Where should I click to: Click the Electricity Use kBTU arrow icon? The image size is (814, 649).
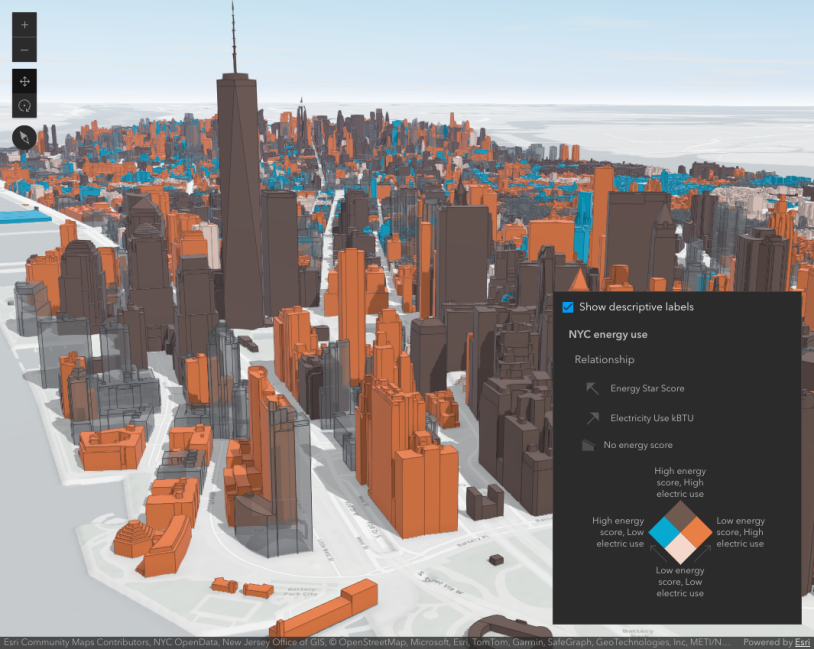594,418
